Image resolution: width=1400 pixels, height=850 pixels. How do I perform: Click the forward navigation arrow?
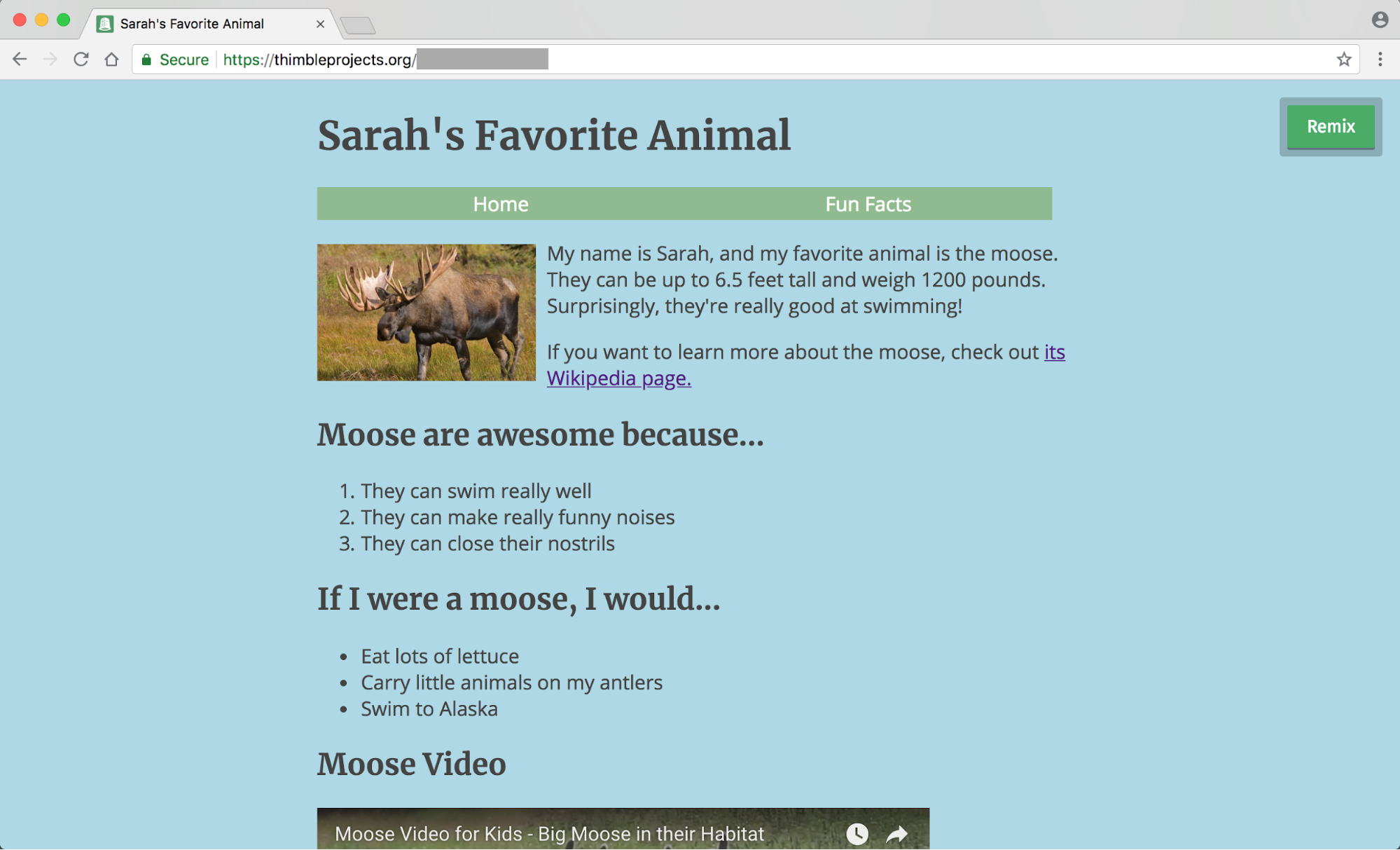50,59
